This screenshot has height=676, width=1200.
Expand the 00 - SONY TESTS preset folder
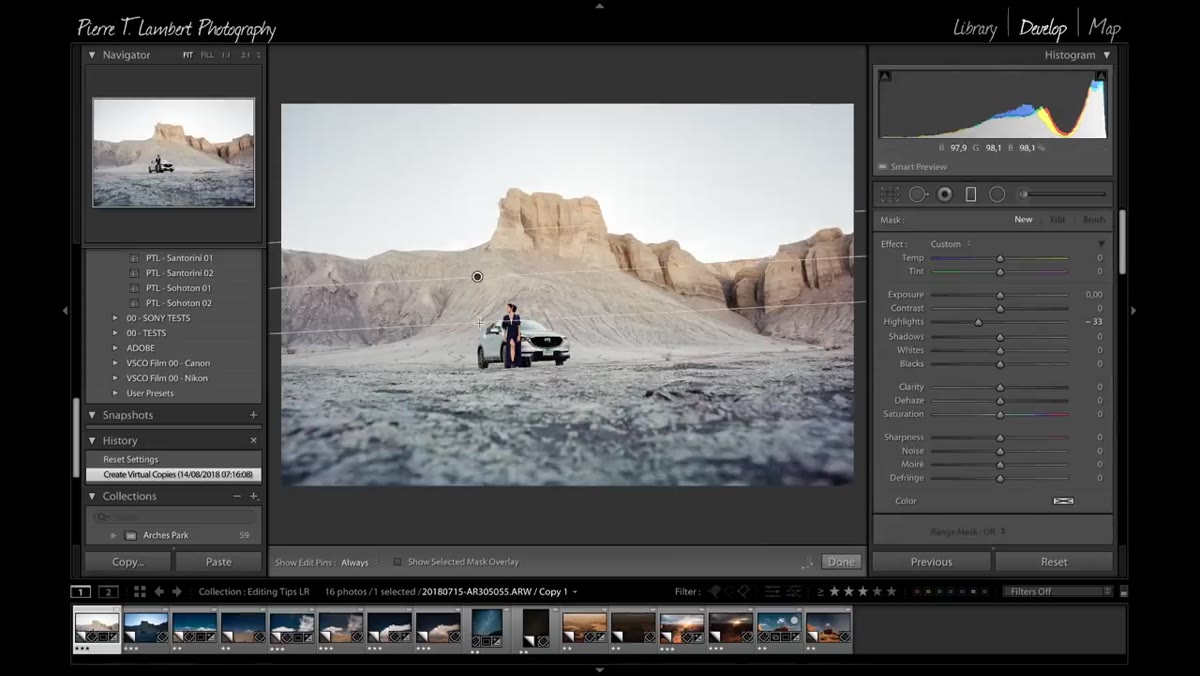click(115, 318)
